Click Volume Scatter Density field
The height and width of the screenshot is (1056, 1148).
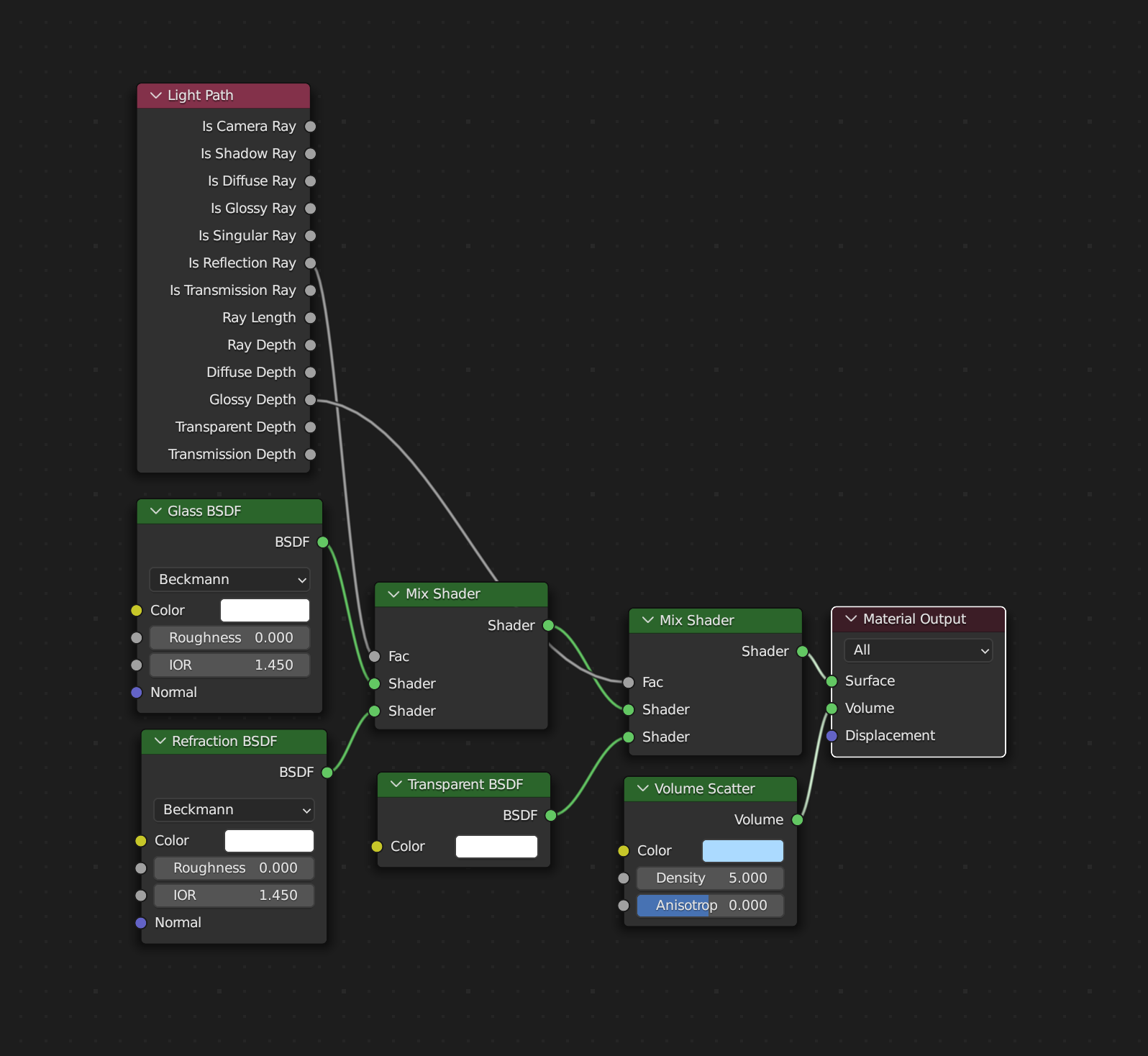pyautogui.click(x=710, y=878)
